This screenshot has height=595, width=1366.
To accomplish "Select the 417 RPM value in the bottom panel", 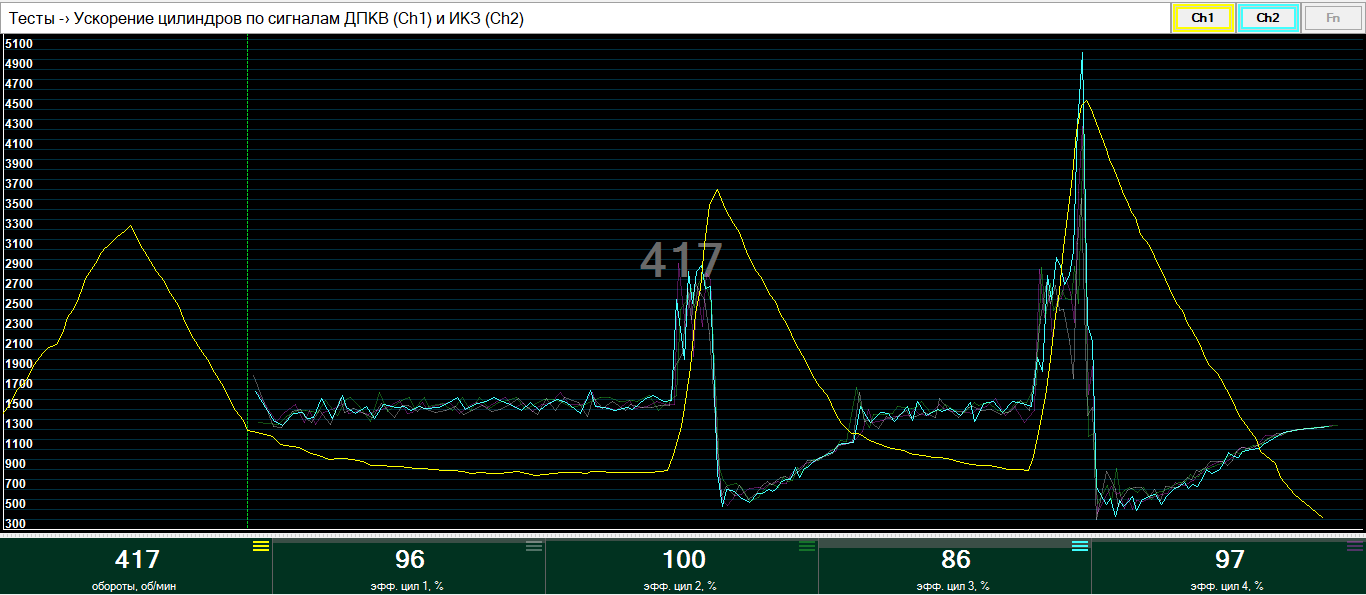I will point(137,560).
